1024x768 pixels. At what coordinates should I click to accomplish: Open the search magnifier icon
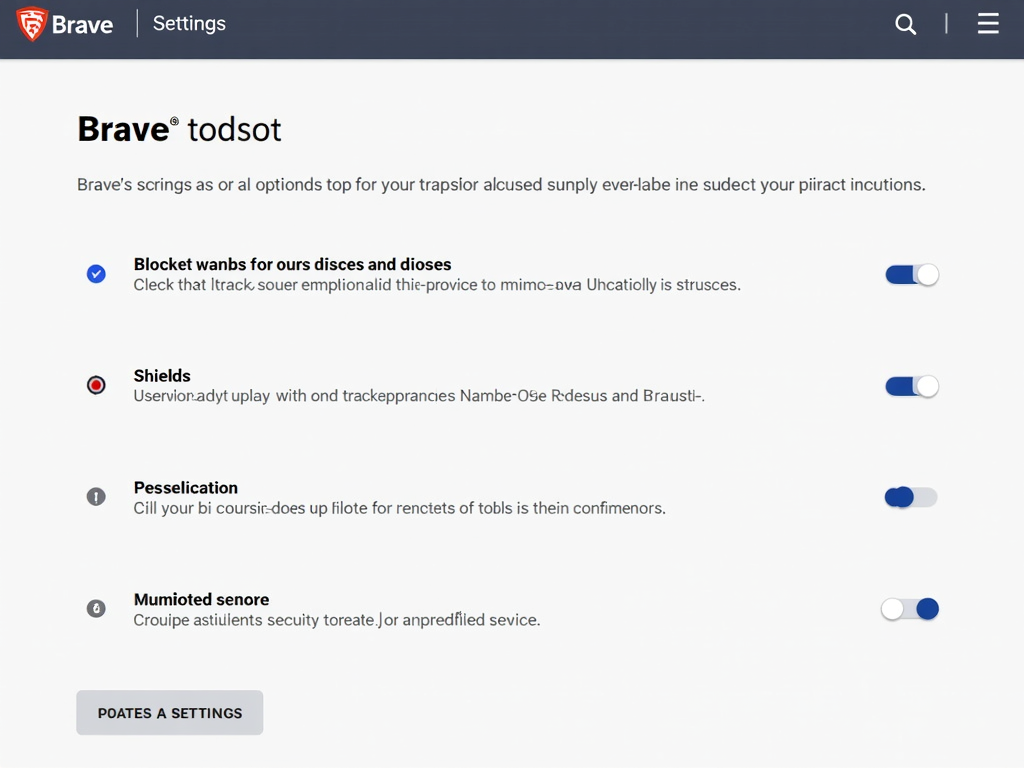coord(905,24)
